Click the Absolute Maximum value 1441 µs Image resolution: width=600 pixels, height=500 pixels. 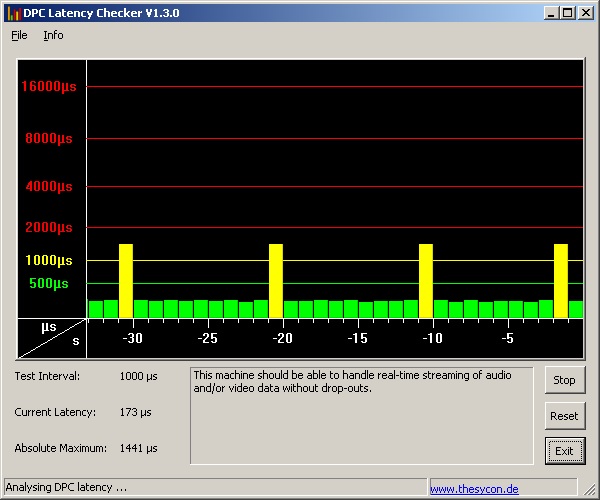click(x=138, y=448)
